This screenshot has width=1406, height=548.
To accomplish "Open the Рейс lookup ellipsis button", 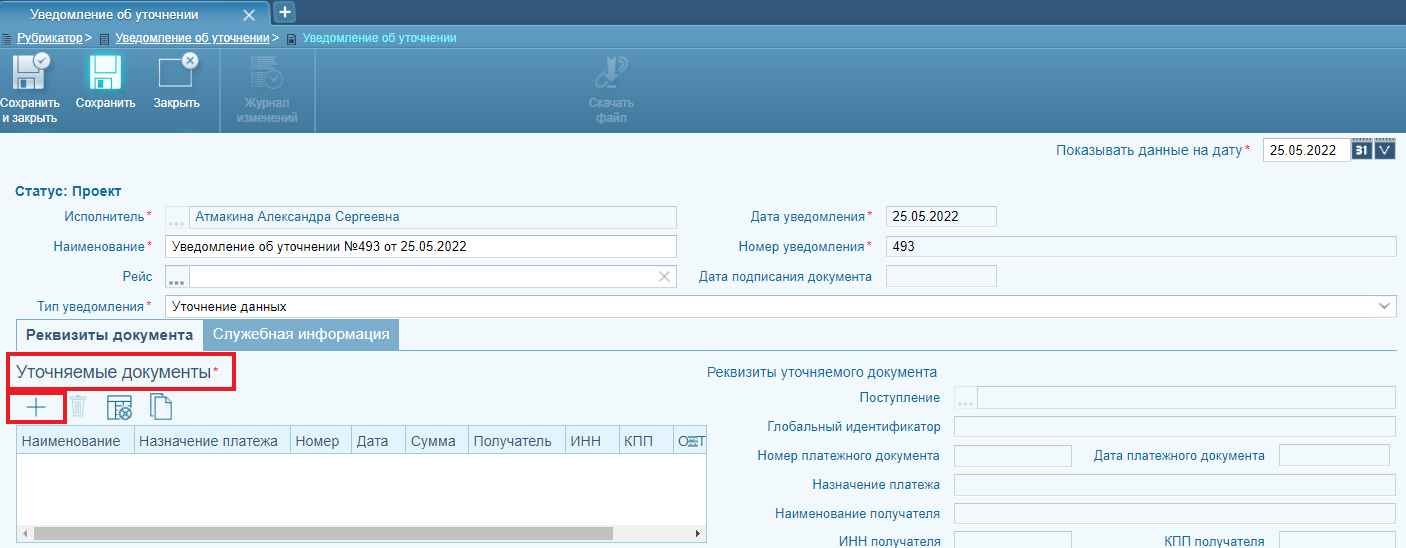I will point(176,277).
